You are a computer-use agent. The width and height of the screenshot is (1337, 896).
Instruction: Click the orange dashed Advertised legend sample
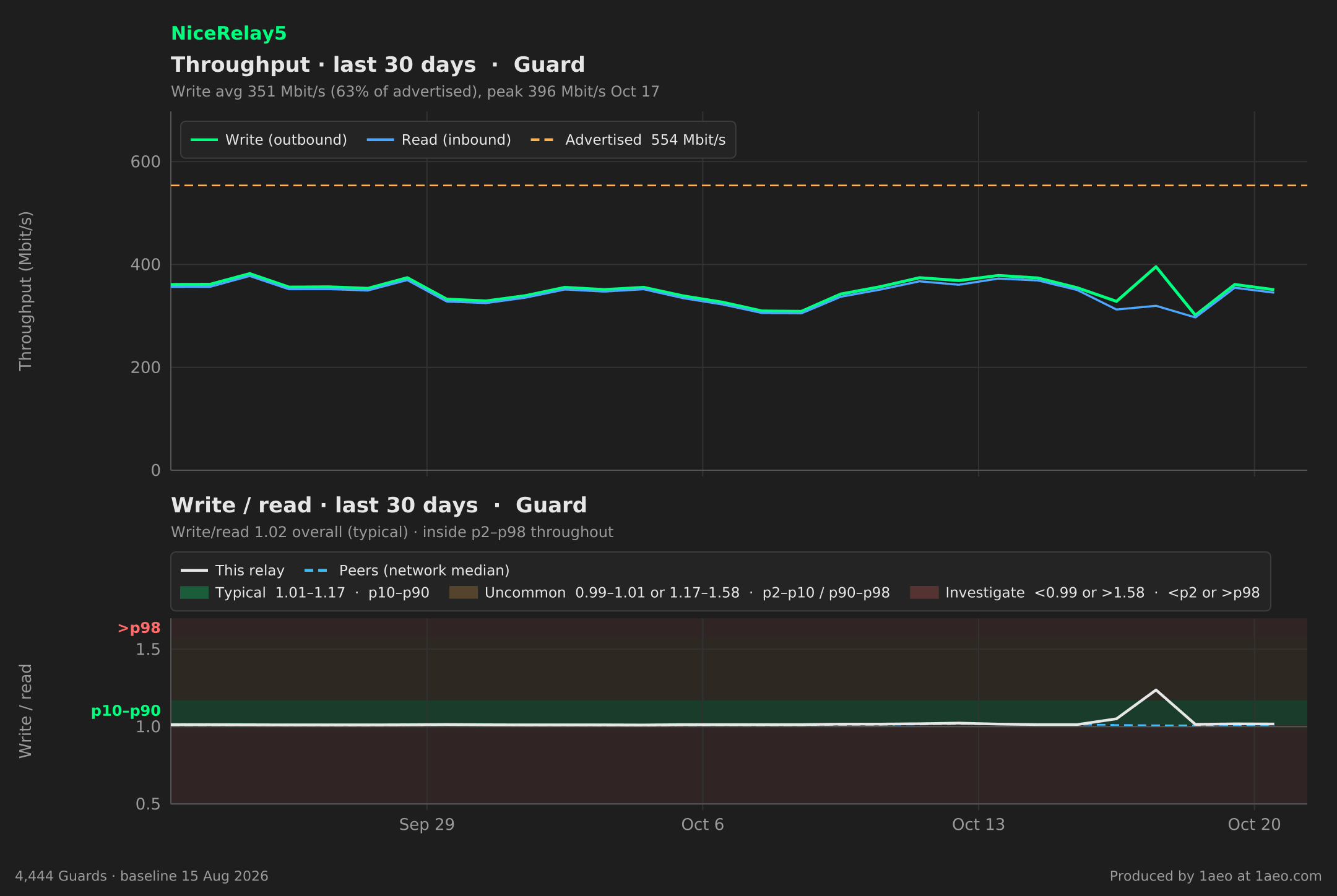pos(542,140)
